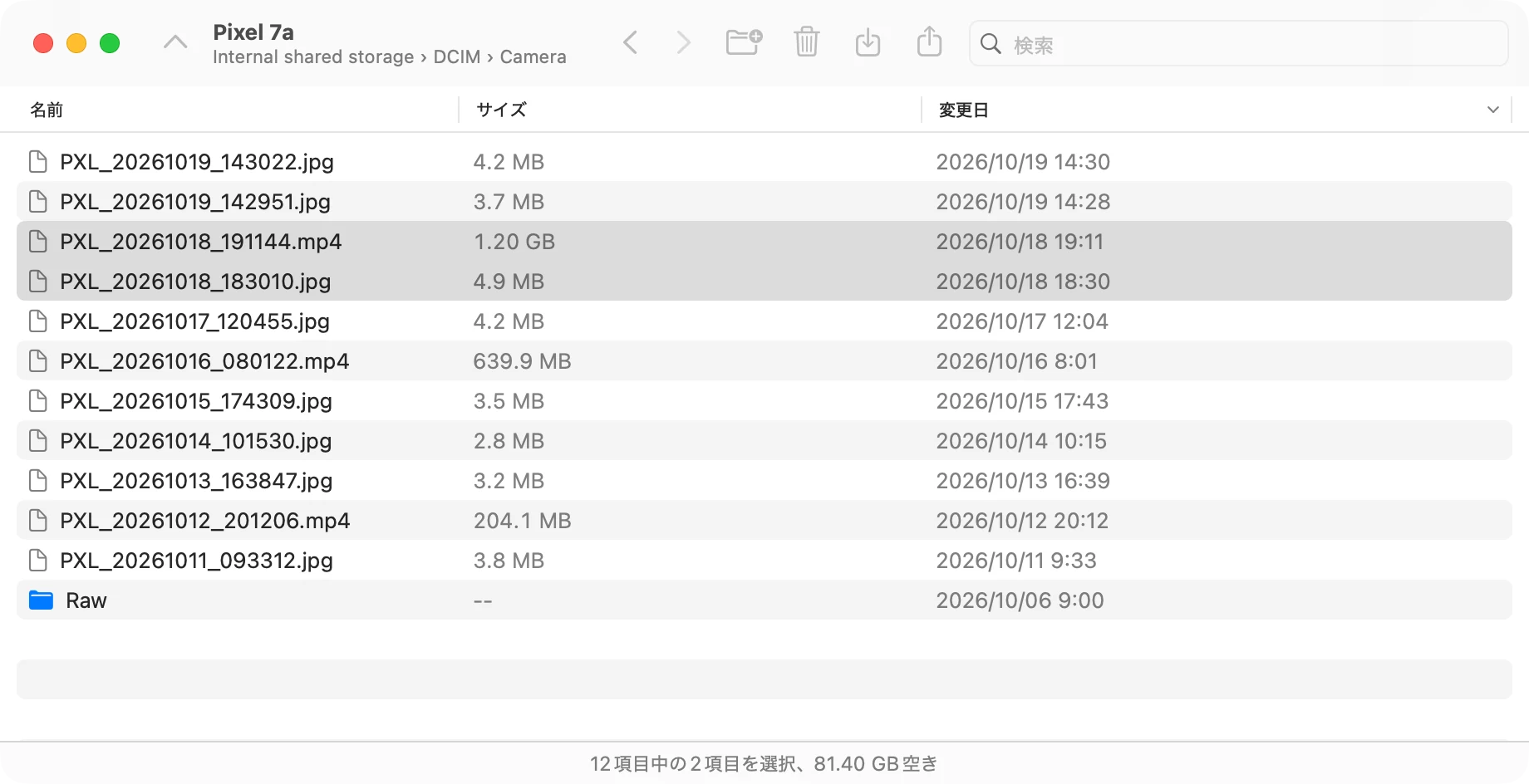Sort by サイズ column header
Image resolution: width=1529 pixels, height=784 pixels.
click(501, 110)
